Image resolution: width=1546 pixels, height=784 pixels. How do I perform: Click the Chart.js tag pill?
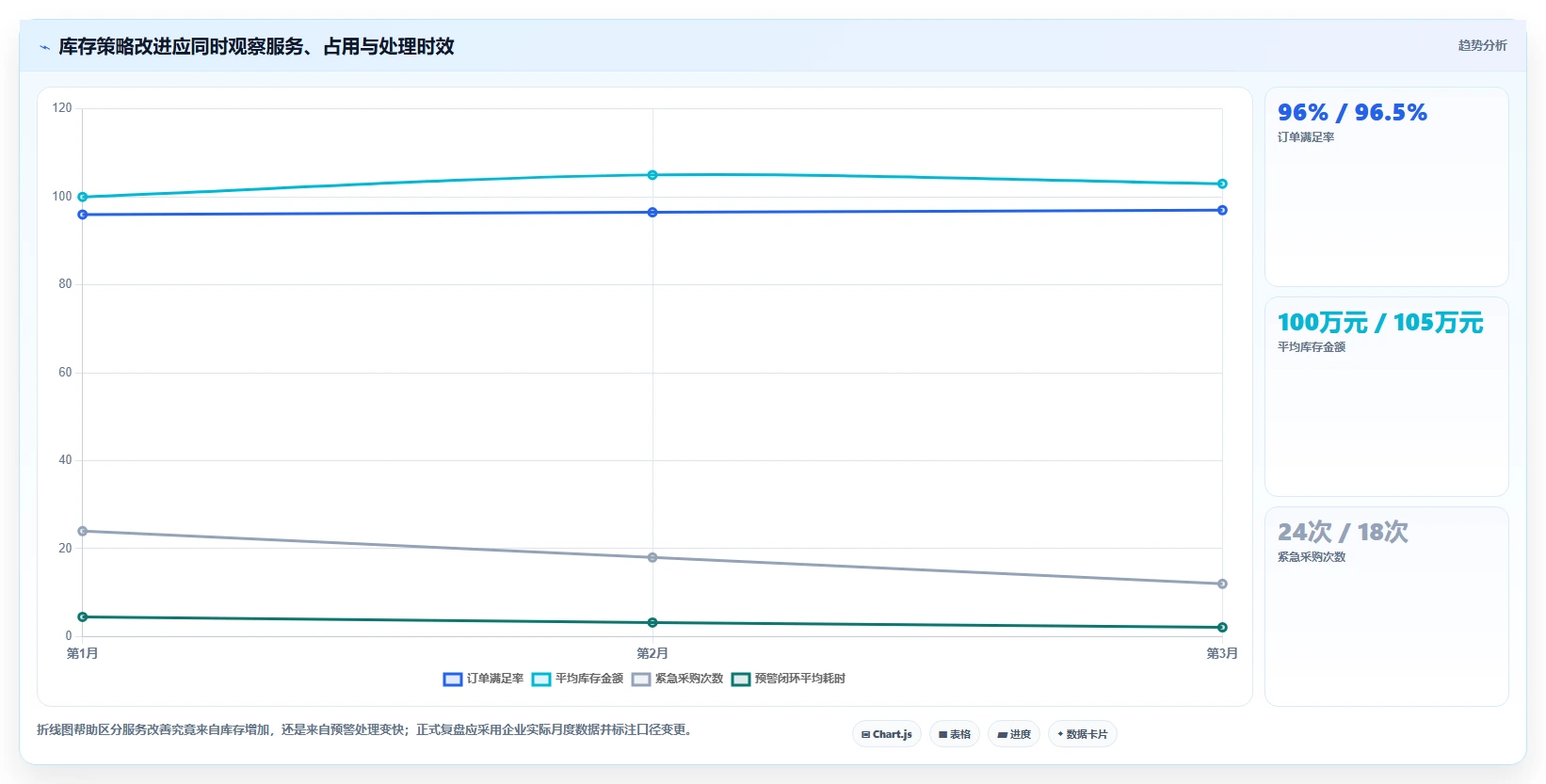[887, 734]
